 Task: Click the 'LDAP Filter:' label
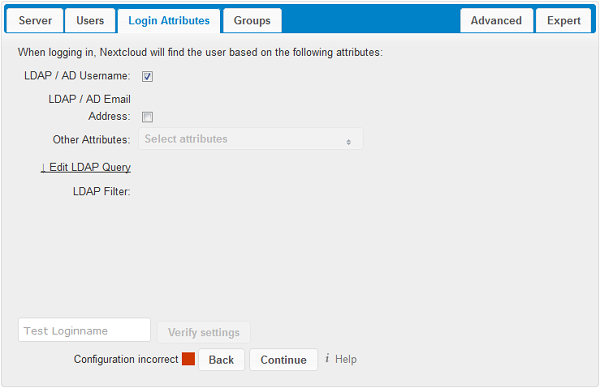(101, 191)
